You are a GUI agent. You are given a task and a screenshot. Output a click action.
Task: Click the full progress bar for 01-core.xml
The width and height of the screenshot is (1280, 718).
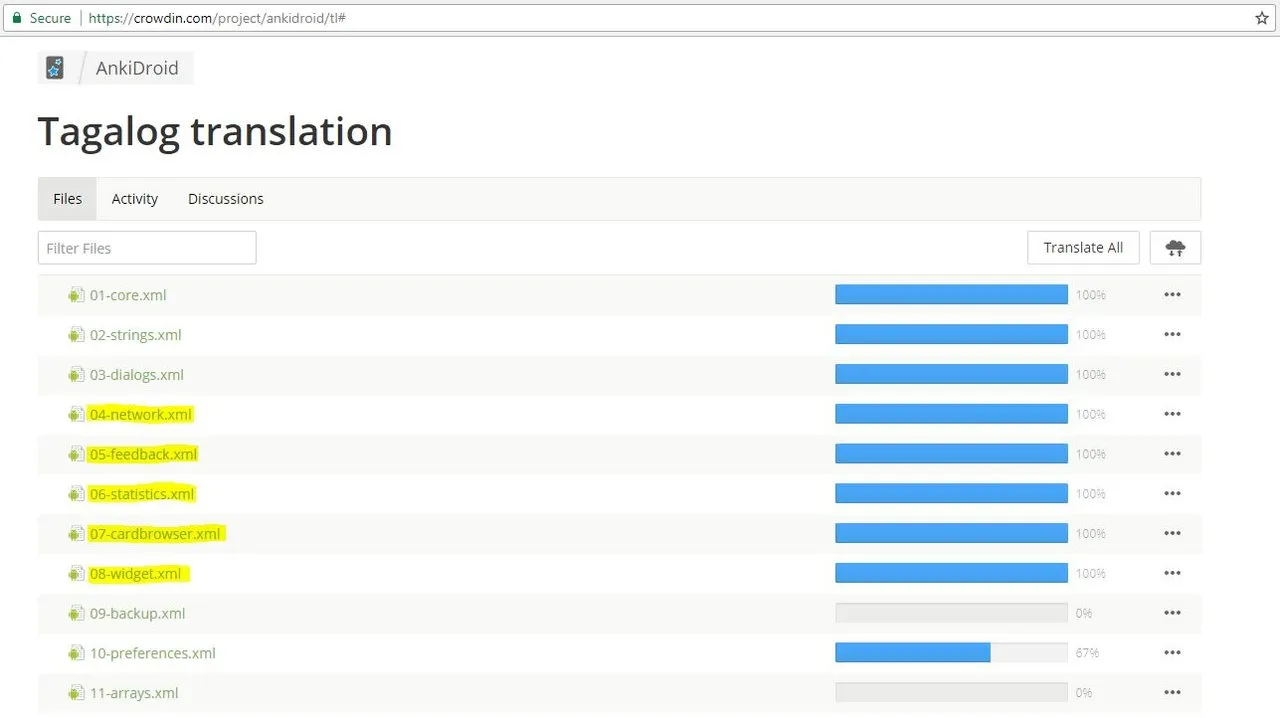point(951,295)
